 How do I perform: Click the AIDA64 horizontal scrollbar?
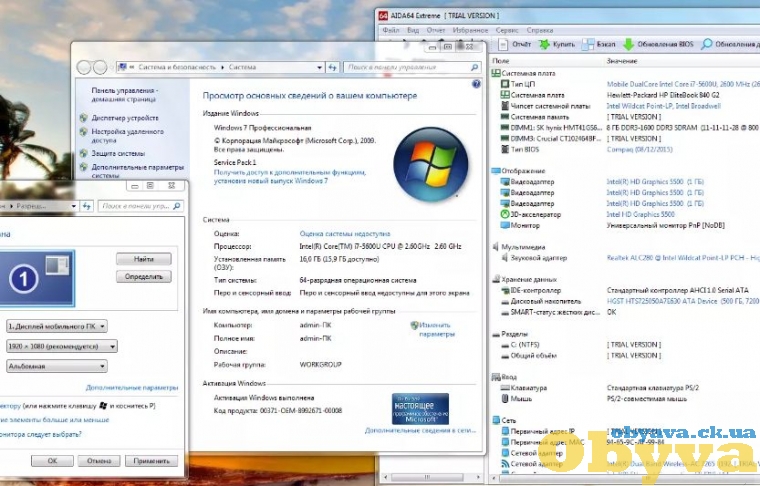433,477
